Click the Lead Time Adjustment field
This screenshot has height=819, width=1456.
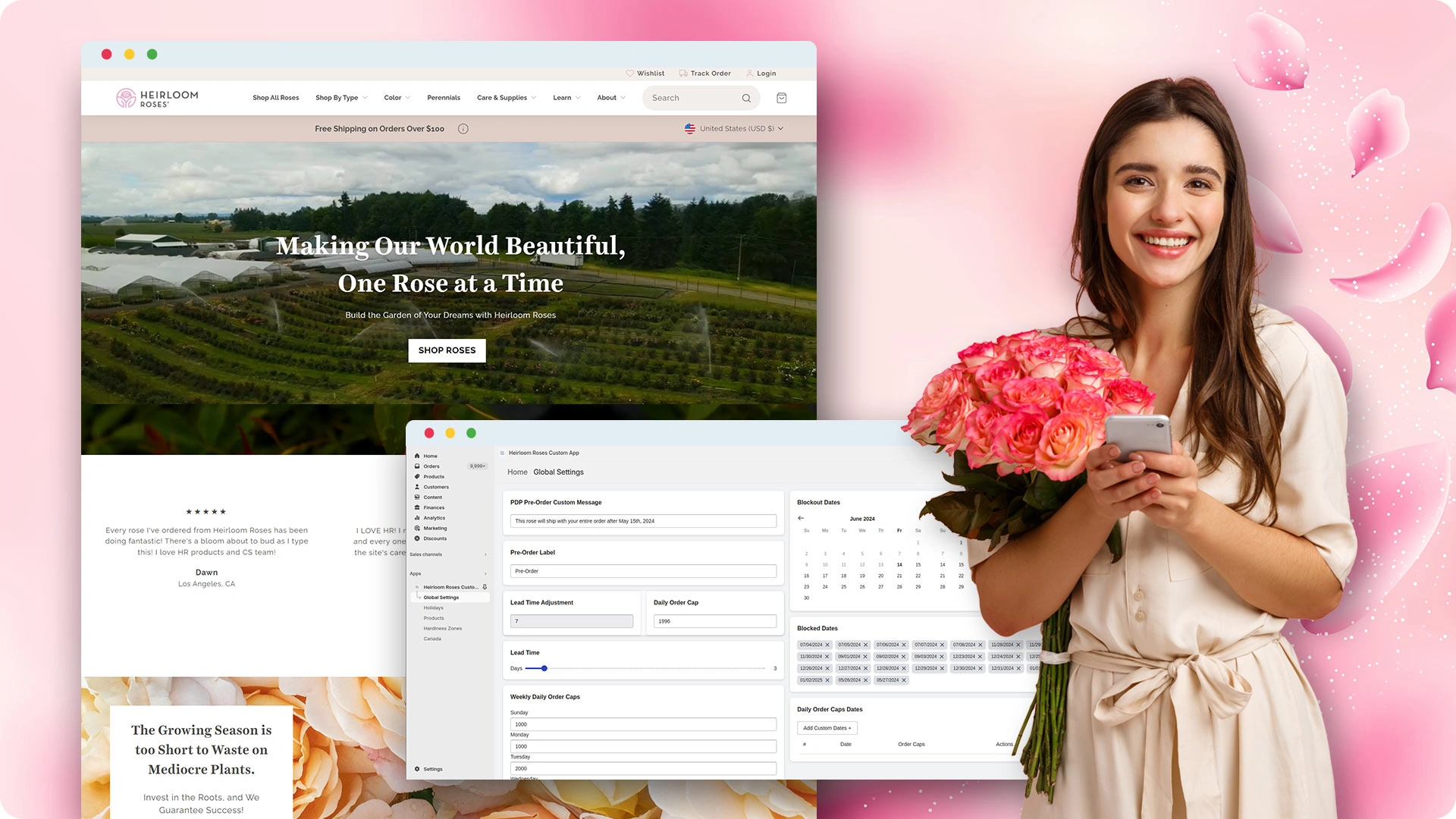click(572, 621)
